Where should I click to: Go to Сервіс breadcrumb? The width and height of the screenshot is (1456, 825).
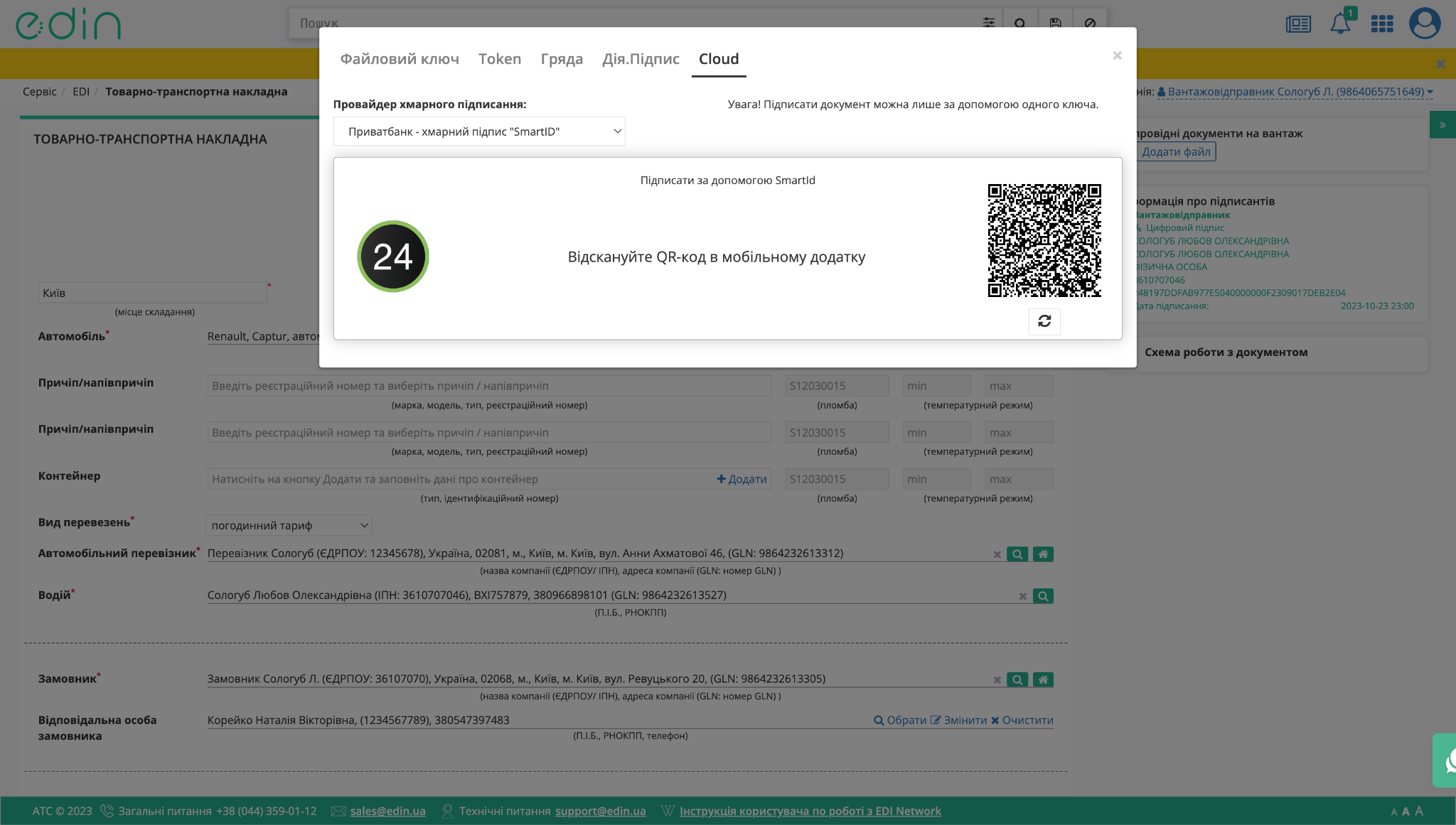(x=39, y=92)
